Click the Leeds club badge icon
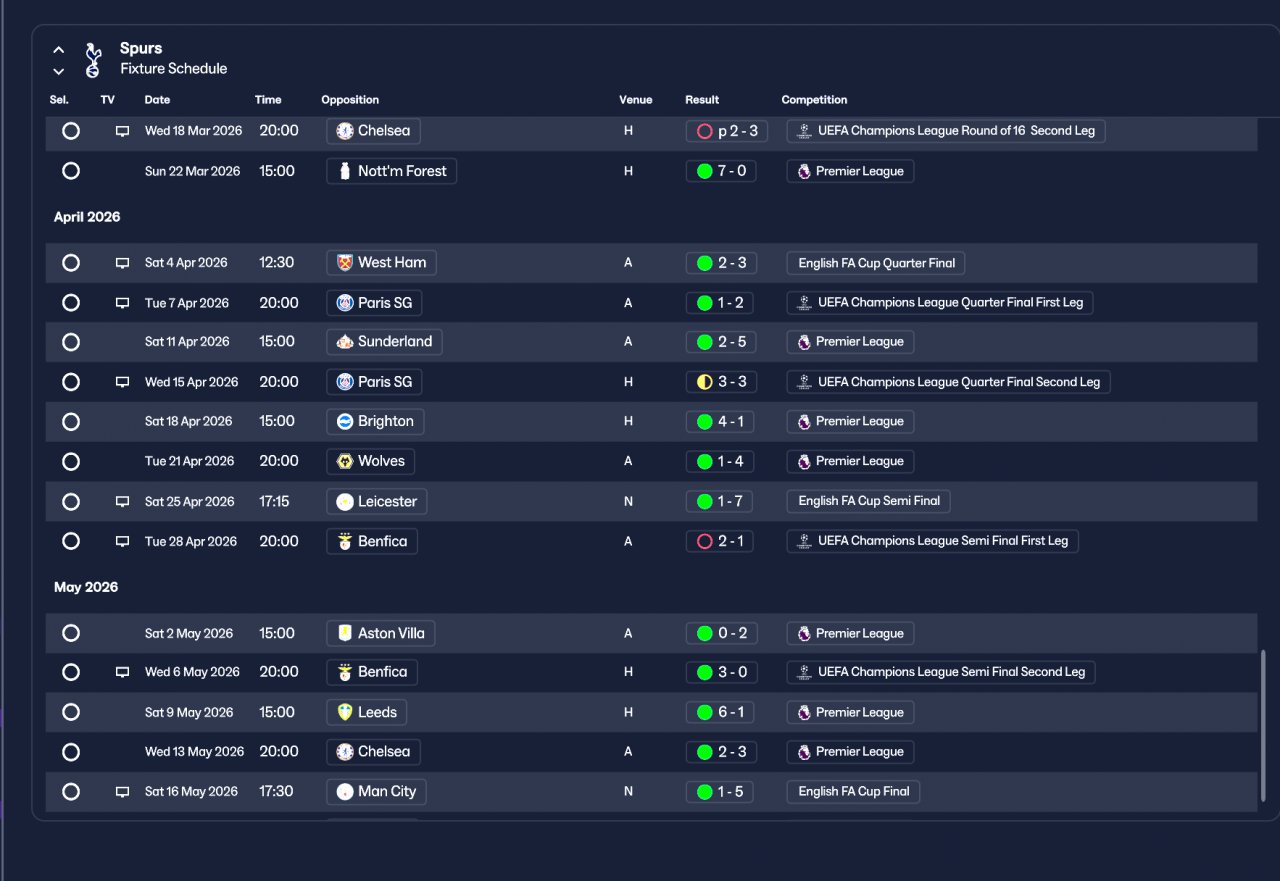This screenshot has width=1280, height=881. pyautogui.click(x=345, y=713)
